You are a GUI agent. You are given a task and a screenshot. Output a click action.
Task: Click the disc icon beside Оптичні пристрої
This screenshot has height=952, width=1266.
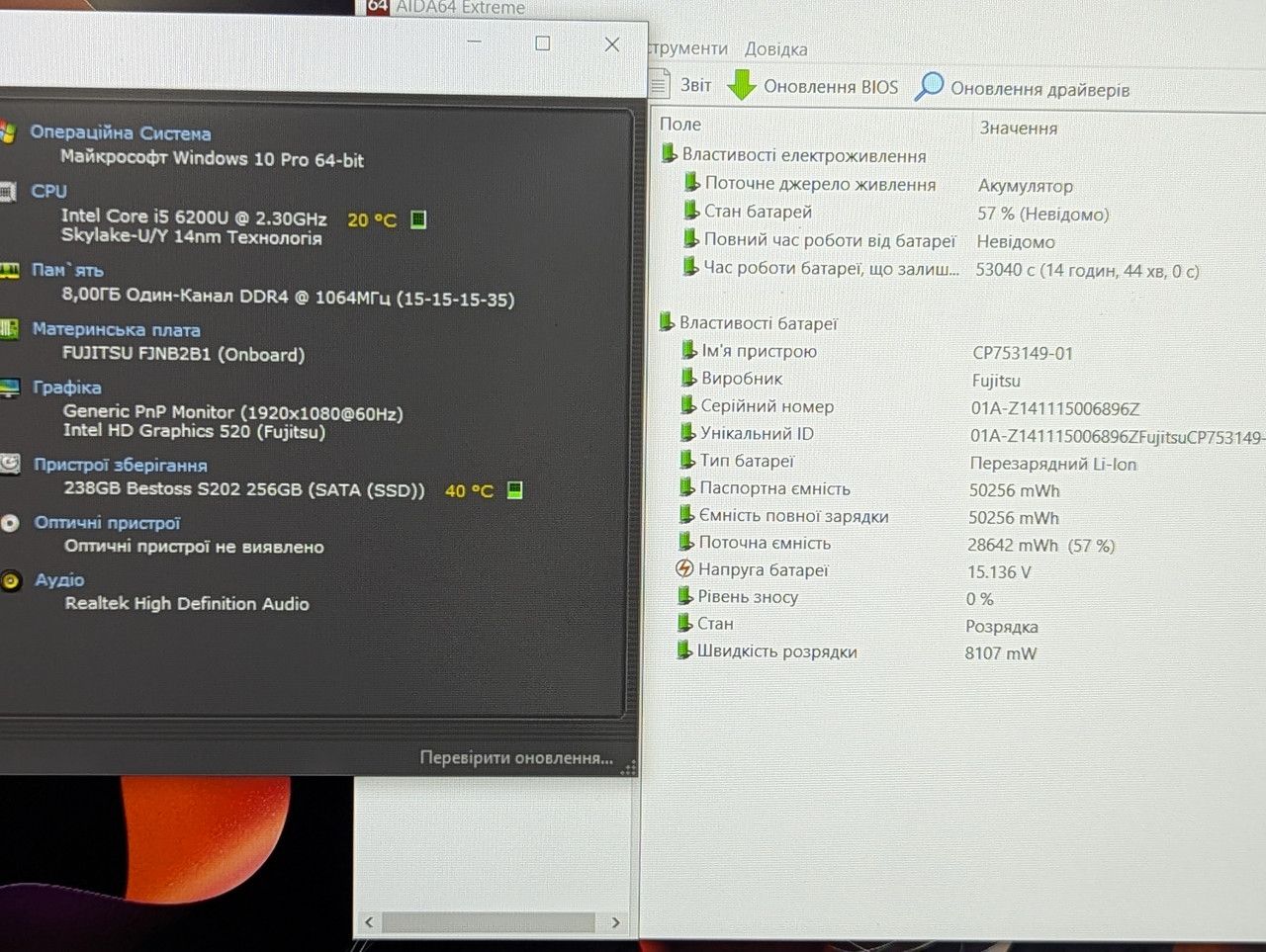(11, 524)
